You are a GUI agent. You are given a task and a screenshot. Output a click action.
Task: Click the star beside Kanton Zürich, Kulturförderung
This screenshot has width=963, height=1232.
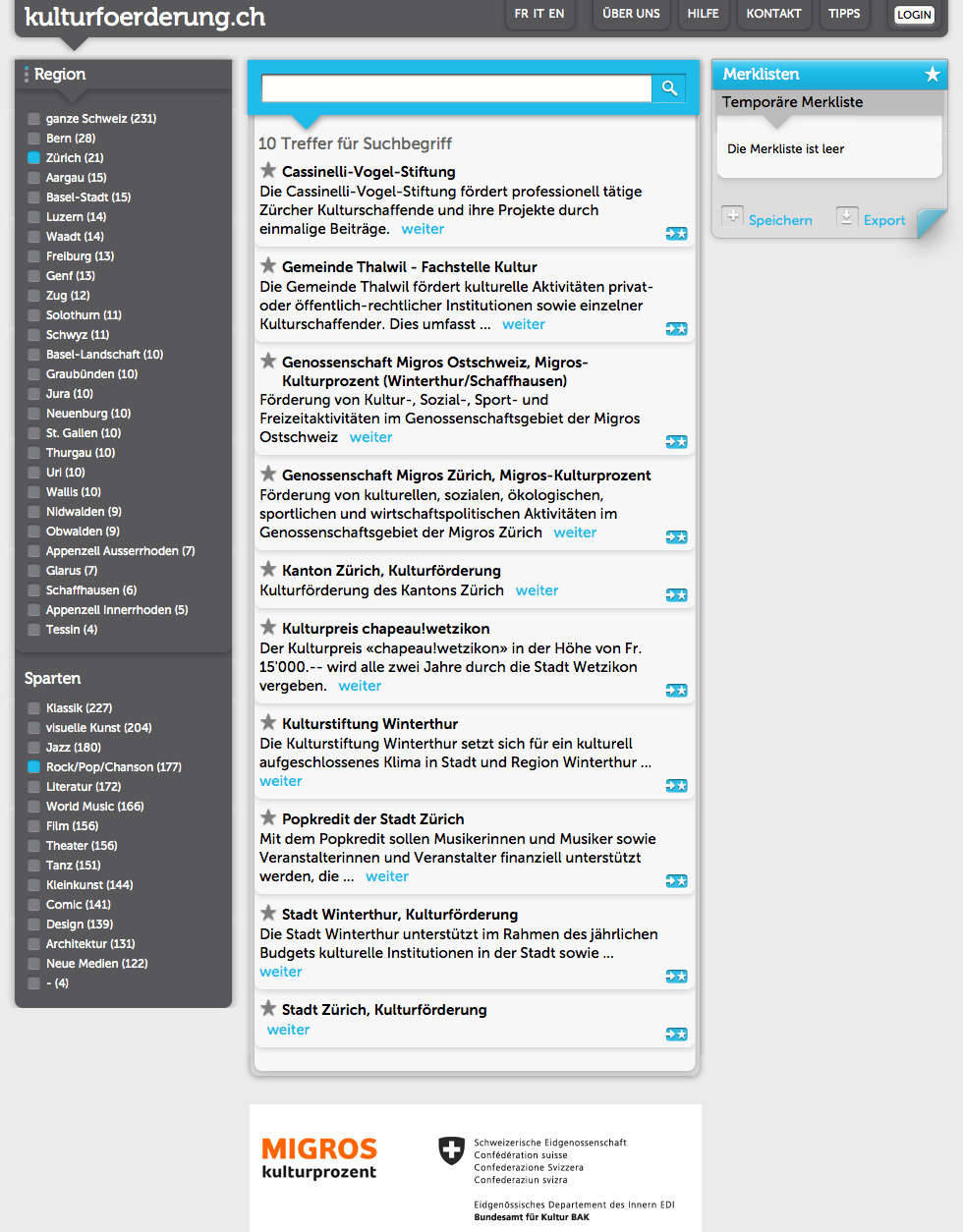(268, 569)
